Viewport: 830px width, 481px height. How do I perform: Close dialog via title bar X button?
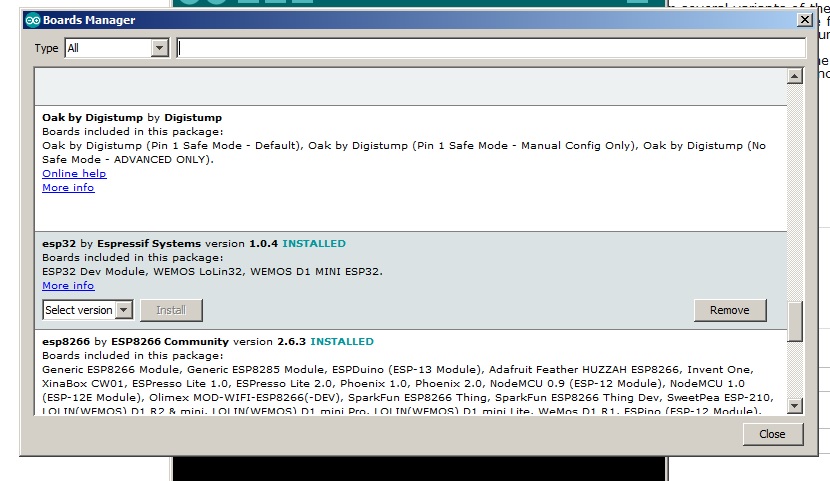pyautogui.click(x=805, y=20)
